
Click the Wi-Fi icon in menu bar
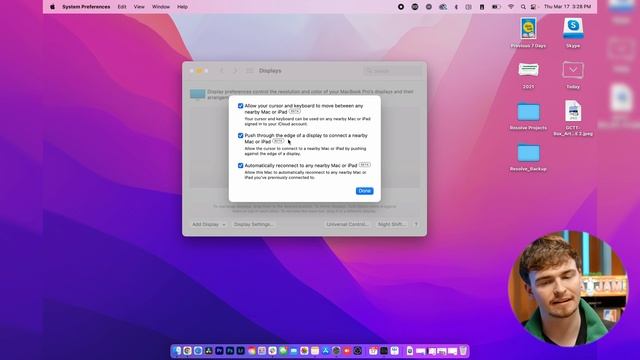coord(511,7)
